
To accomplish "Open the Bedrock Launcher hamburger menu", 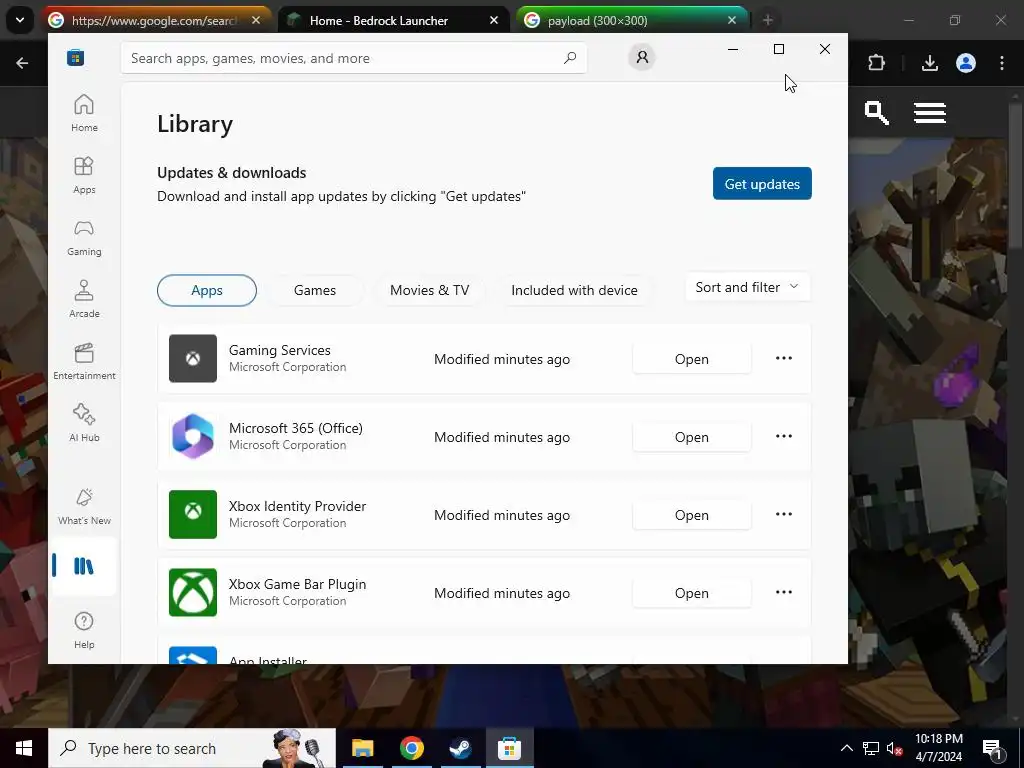I will pos(930,112).
